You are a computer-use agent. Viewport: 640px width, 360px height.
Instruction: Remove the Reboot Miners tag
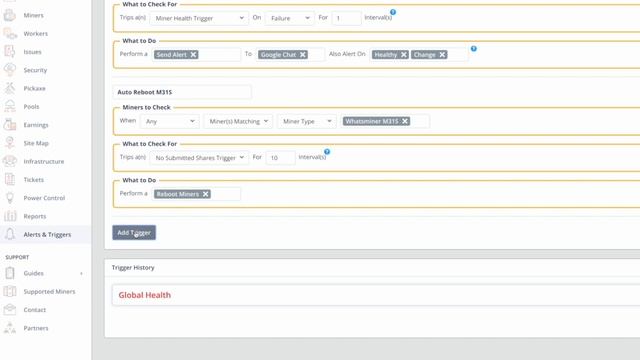[x=206, y=194]
